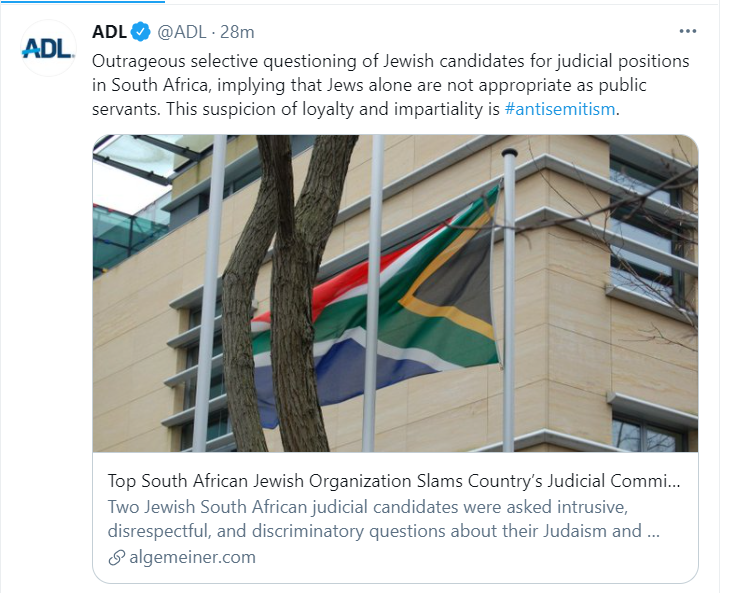
Task: Click the words South Africa in the tweet
Action: (159, 85)
